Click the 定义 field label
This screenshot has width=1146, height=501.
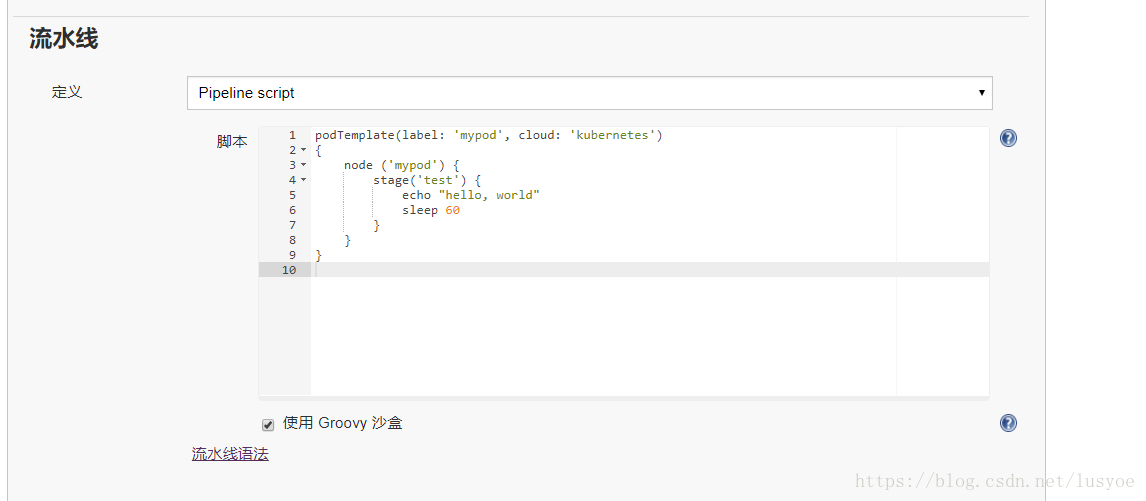click(67, 92)
